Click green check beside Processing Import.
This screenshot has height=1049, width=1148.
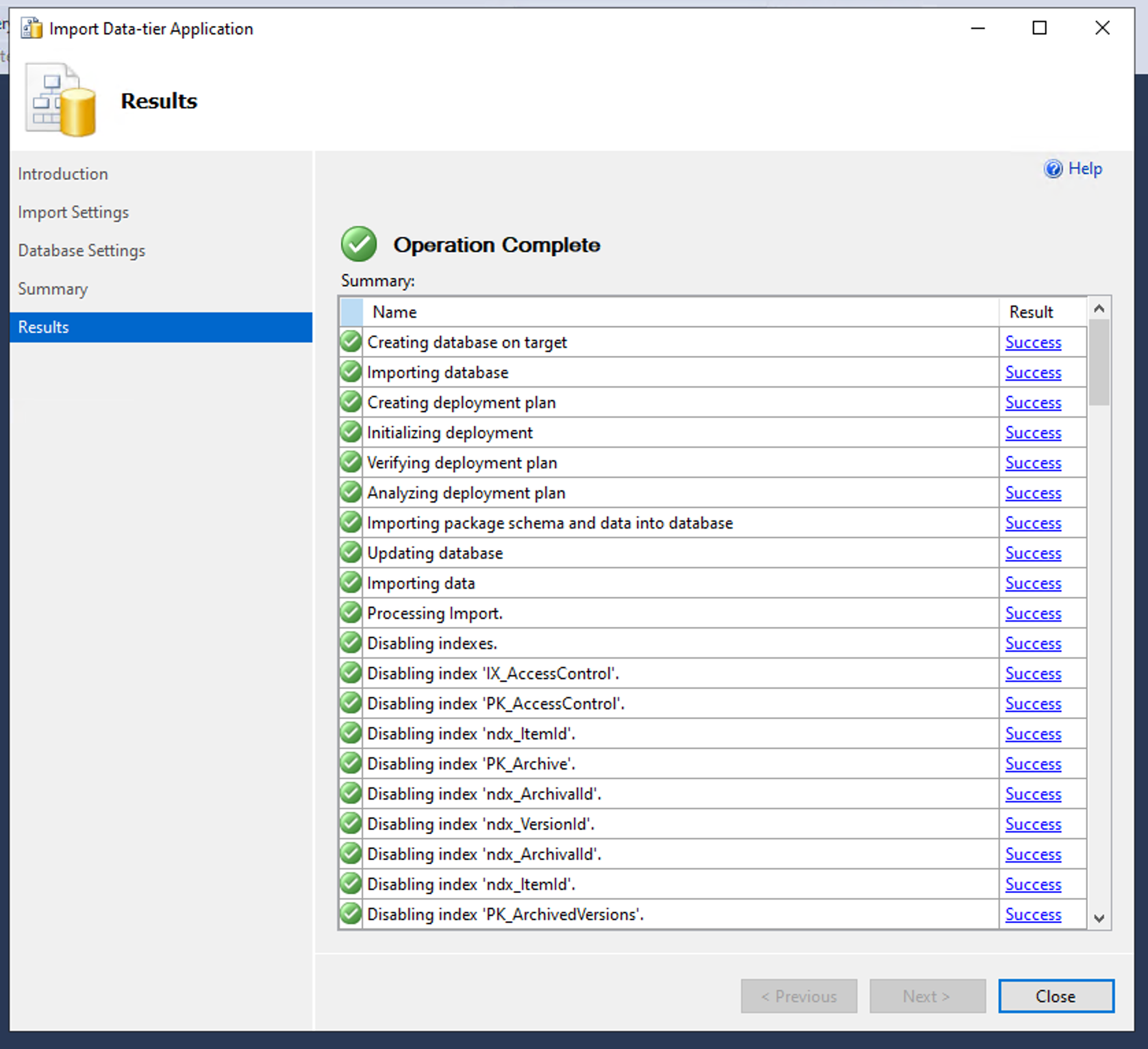(x=351, y=613)
